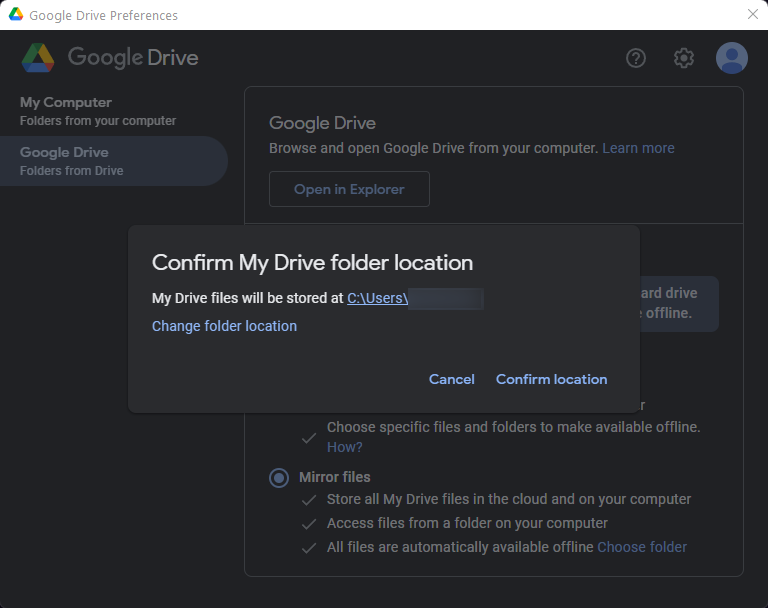Click the 'Google Drive' section heading in panel

pyautogui.click(x=322, y=123)
